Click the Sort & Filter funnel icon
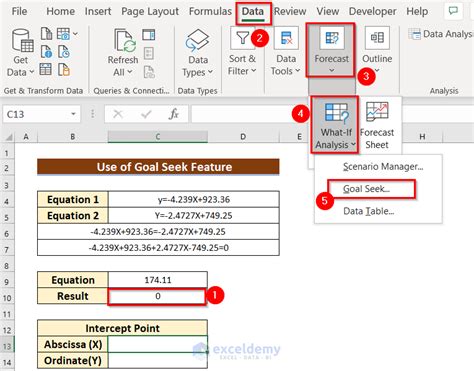This screenshot has width=474, height=371. tap(242, 38)
